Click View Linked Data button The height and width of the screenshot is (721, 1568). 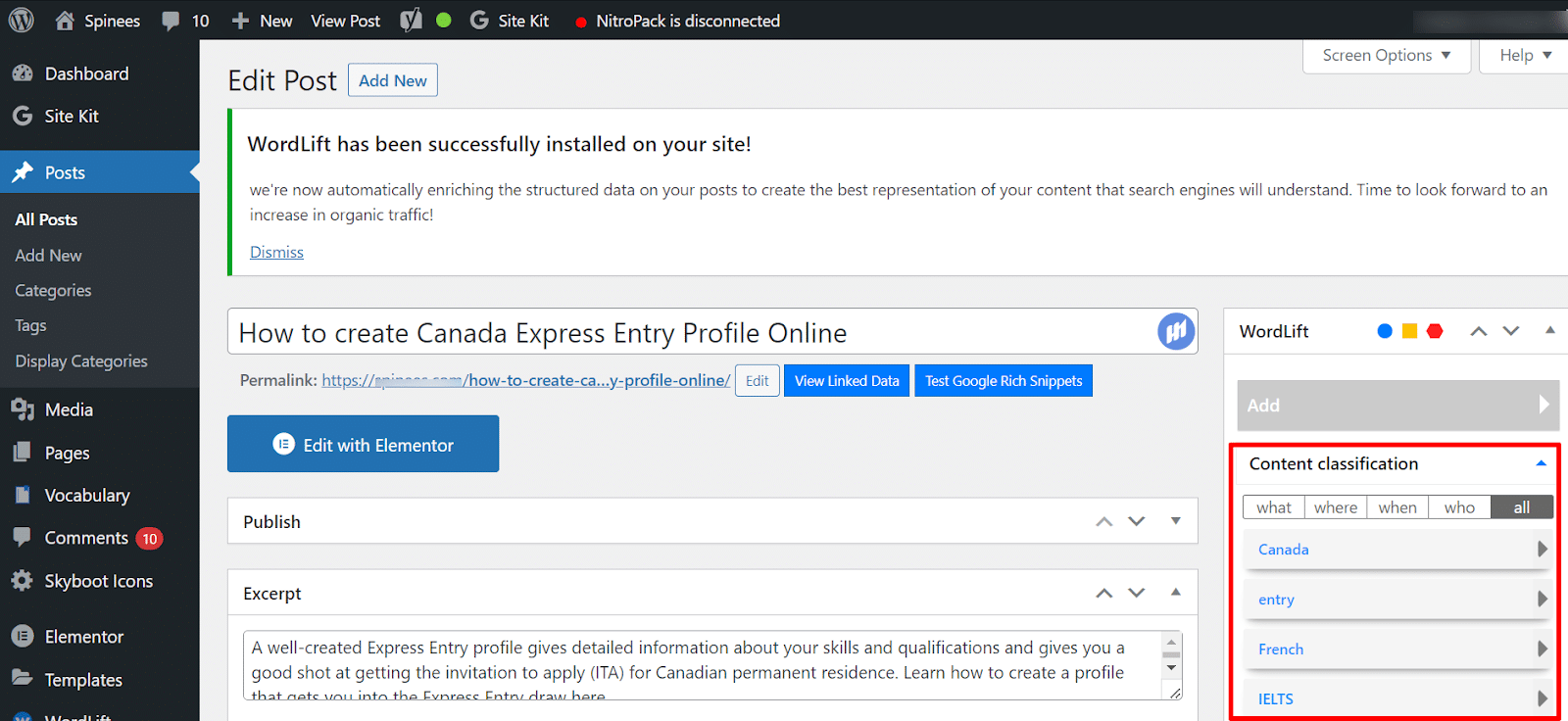[x=847, y=381]
